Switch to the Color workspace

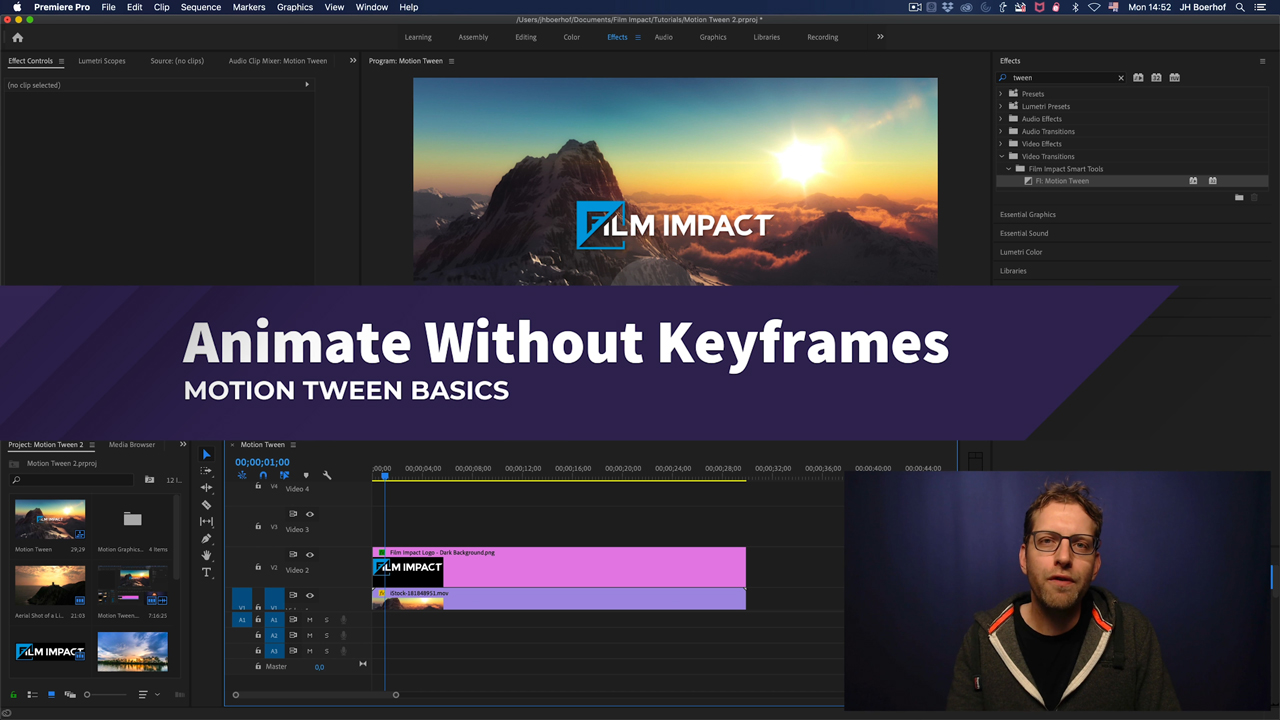[572, 37]
